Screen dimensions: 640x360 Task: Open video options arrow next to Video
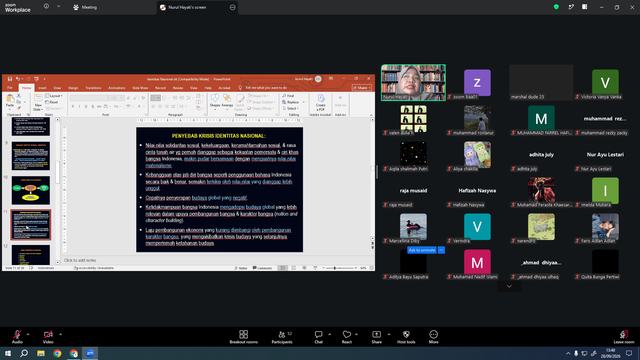tap(60, 334)
